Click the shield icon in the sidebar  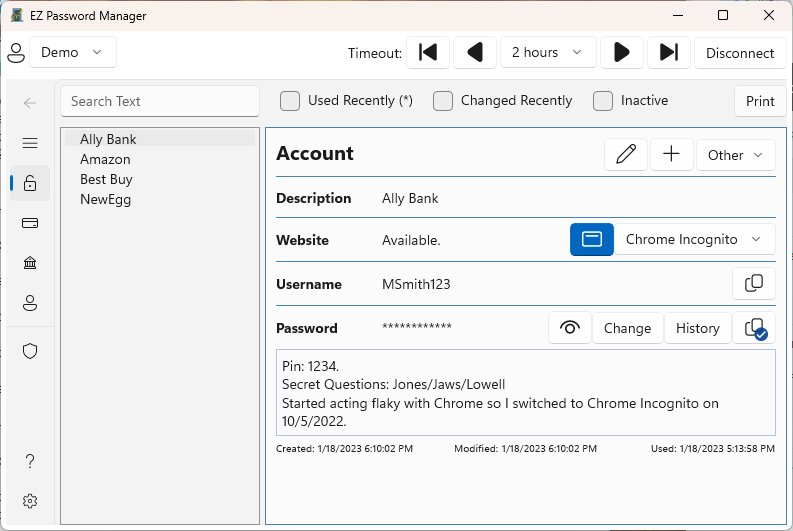[30, 351]
